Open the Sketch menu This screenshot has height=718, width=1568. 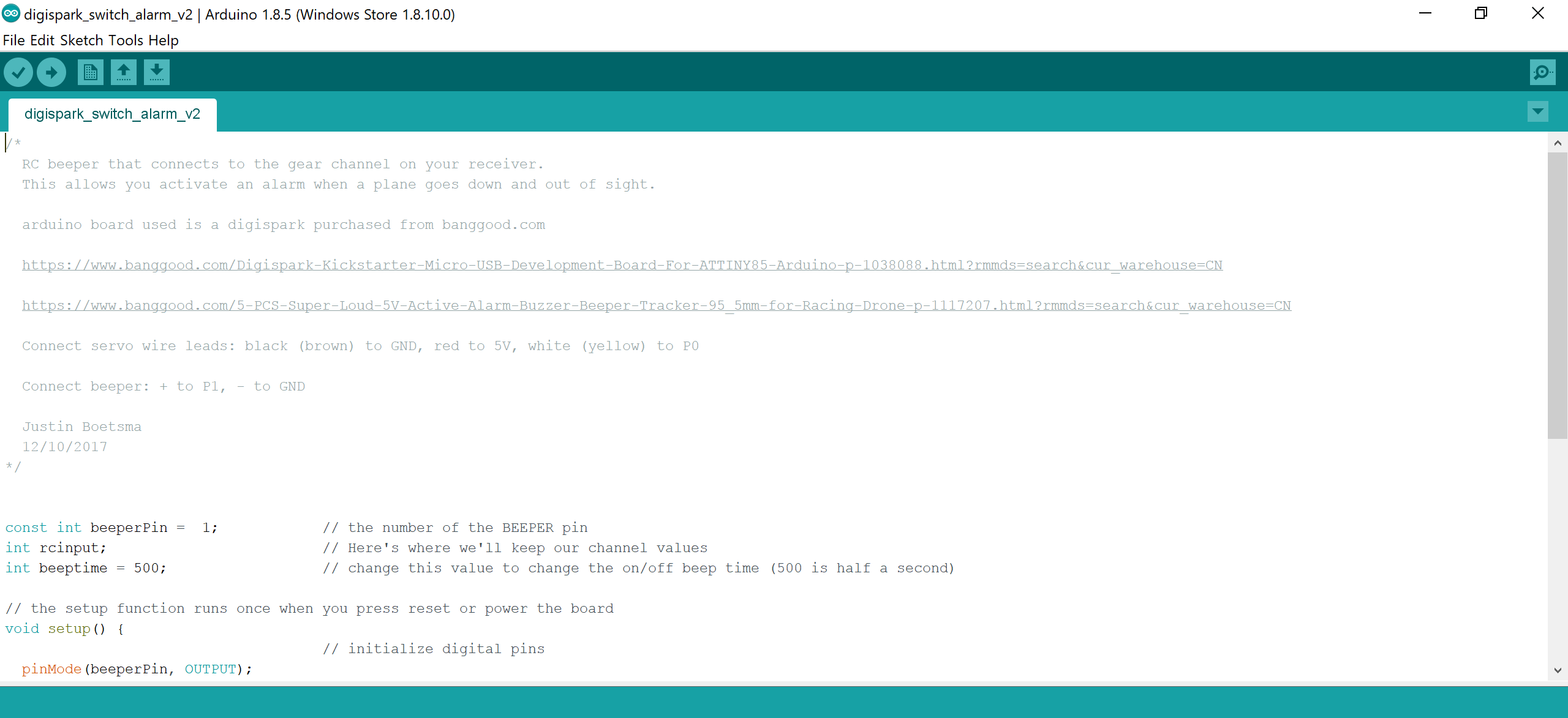pos(82,40)
